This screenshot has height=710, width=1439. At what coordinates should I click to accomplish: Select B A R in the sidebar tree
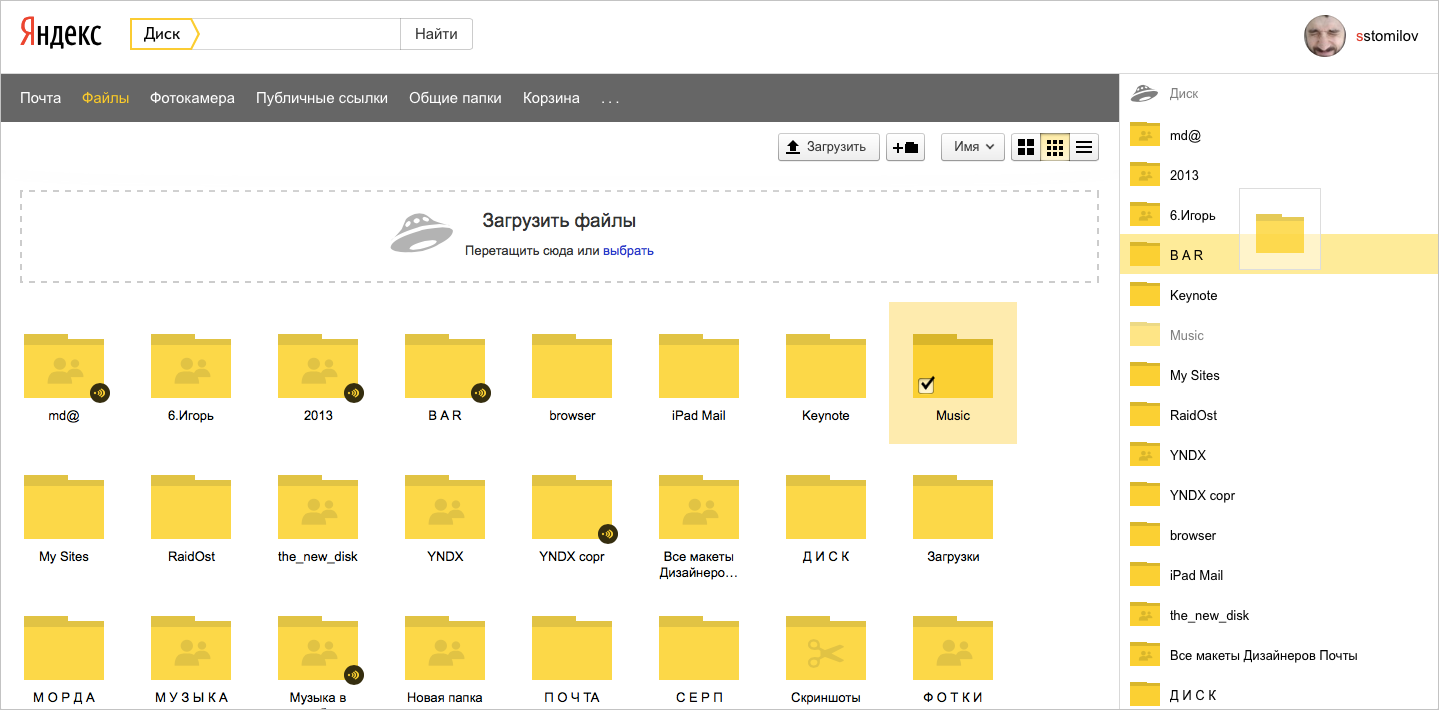tap(1279, 254)
